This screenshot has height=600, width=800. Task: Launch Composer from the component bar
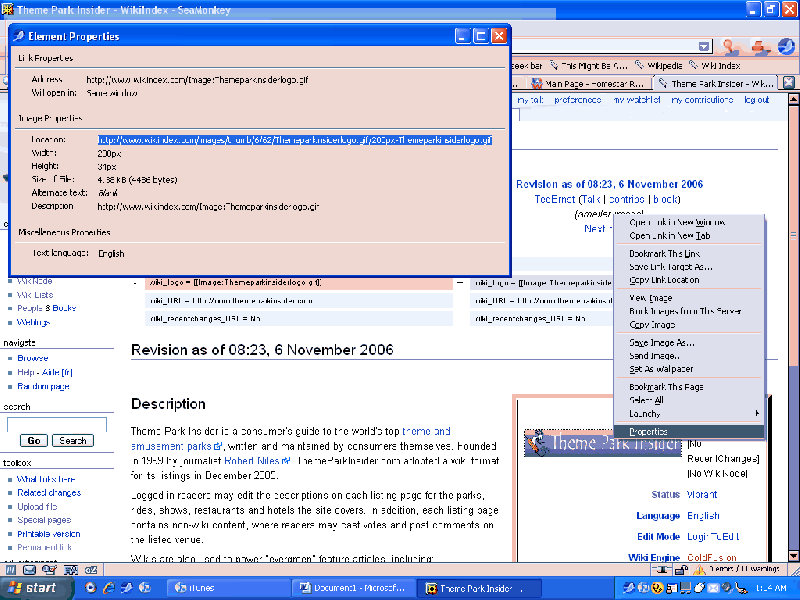click(x=48, y=570)
